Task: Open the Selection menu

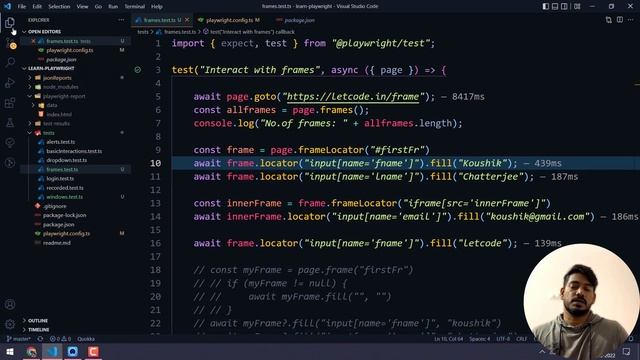Action: pyautogui.click(x=59, y=7)
